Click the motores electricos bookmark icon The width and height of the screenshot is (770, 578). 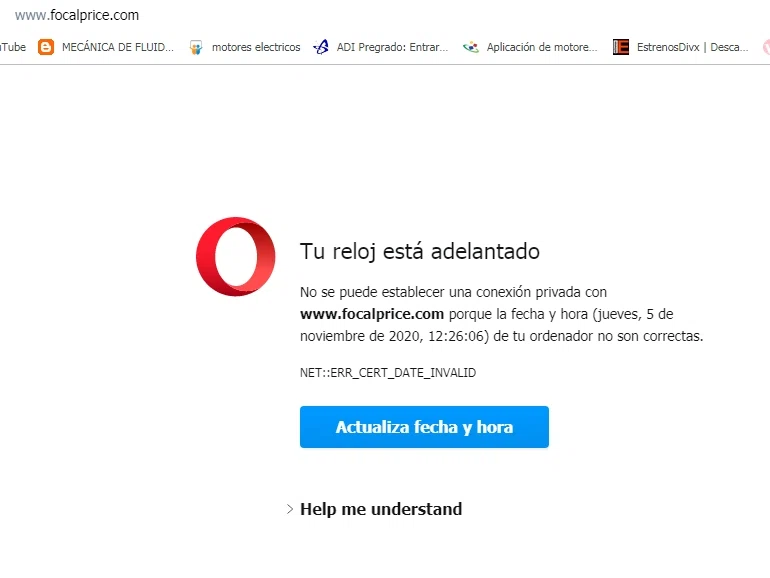196,47
